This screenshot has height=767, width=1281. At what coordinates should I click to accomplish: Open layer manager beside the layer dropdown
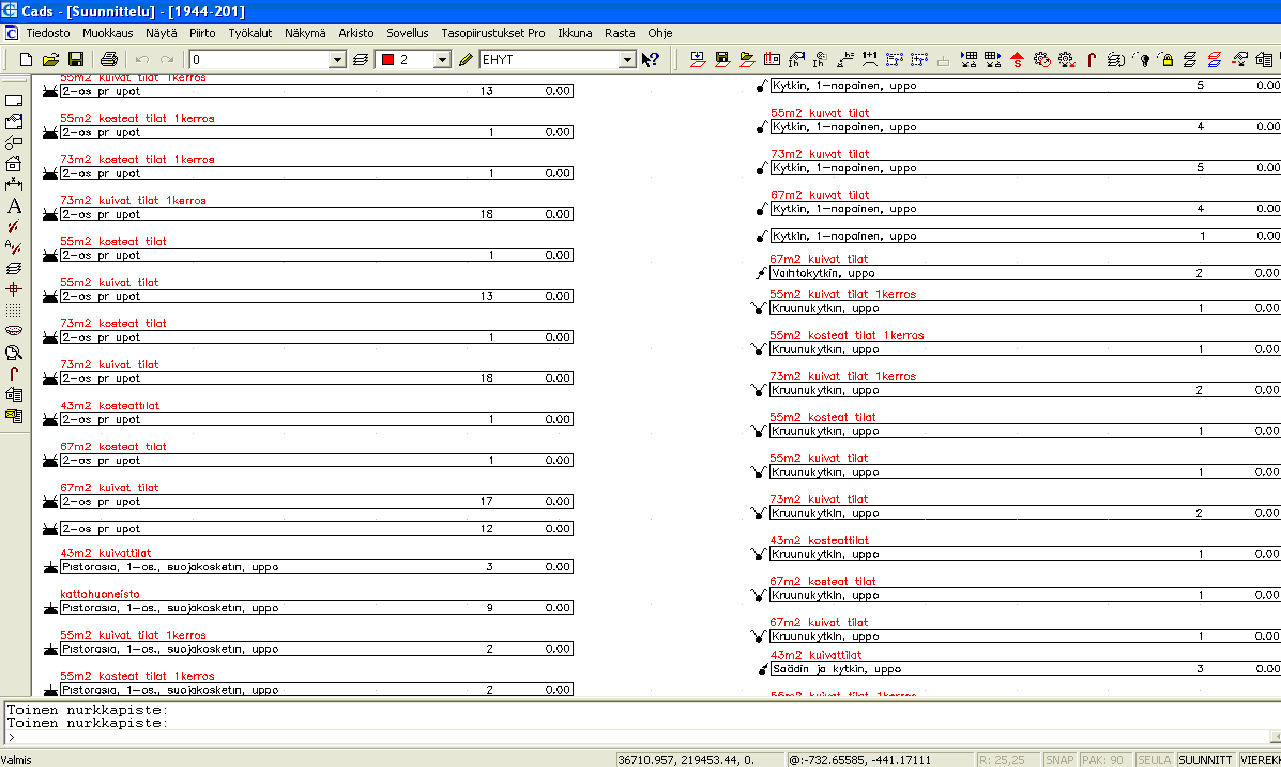point(360,60)
